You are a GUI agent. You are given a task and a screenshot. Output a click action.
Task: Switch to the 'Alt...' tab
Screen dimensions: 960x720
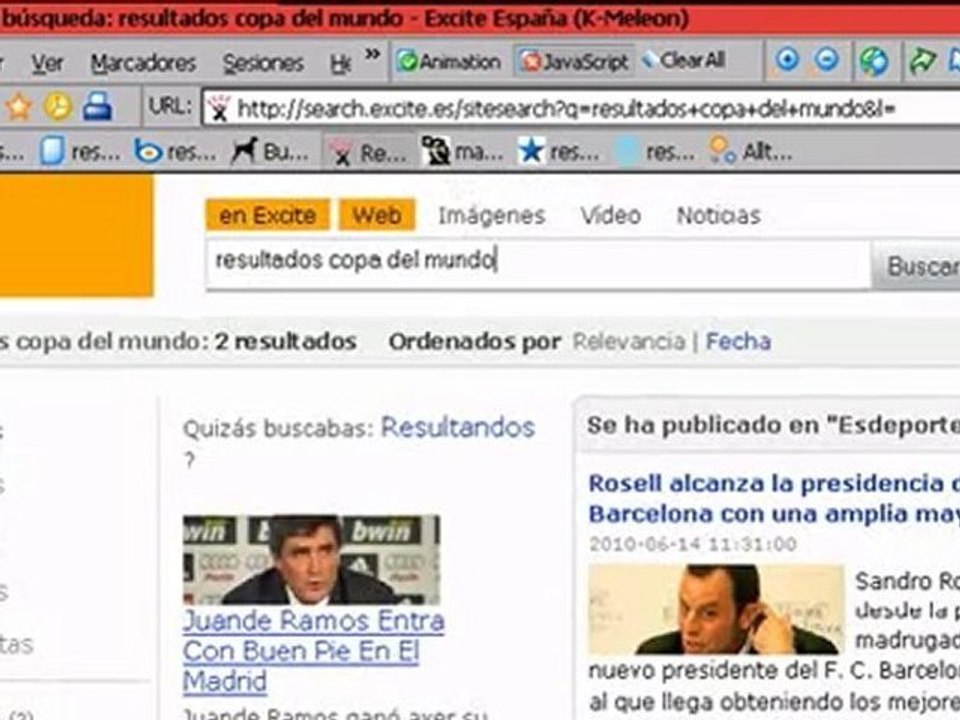click(x=750, y=152)
